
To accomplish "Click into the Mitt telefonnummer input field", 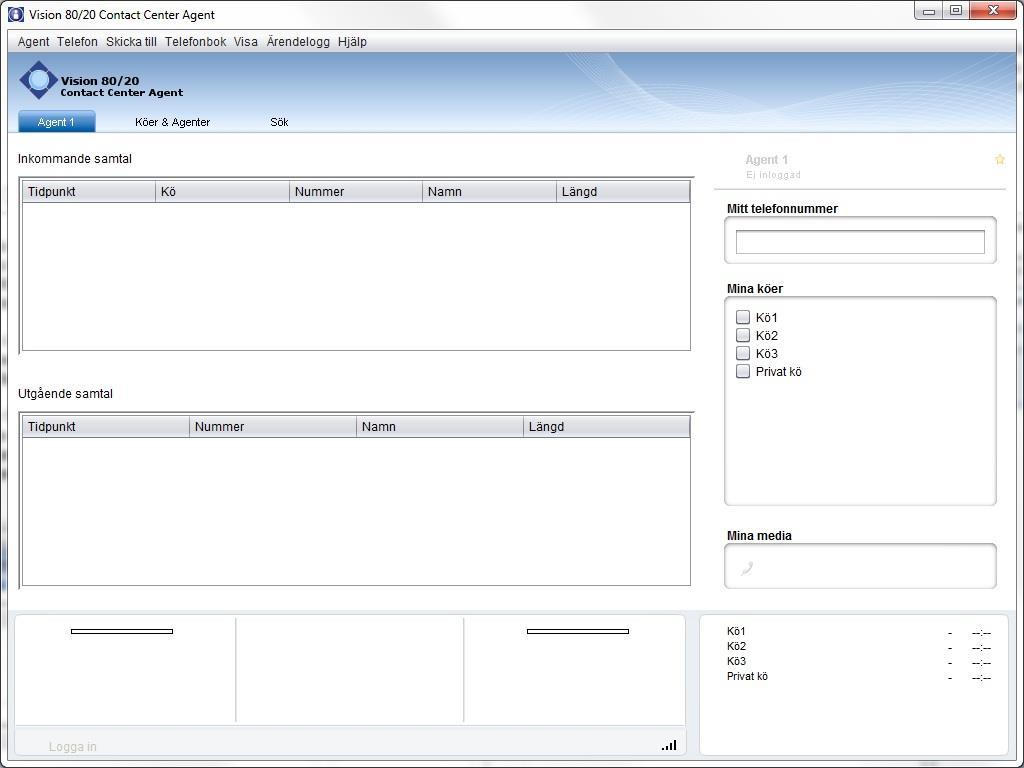I will 860,242.
